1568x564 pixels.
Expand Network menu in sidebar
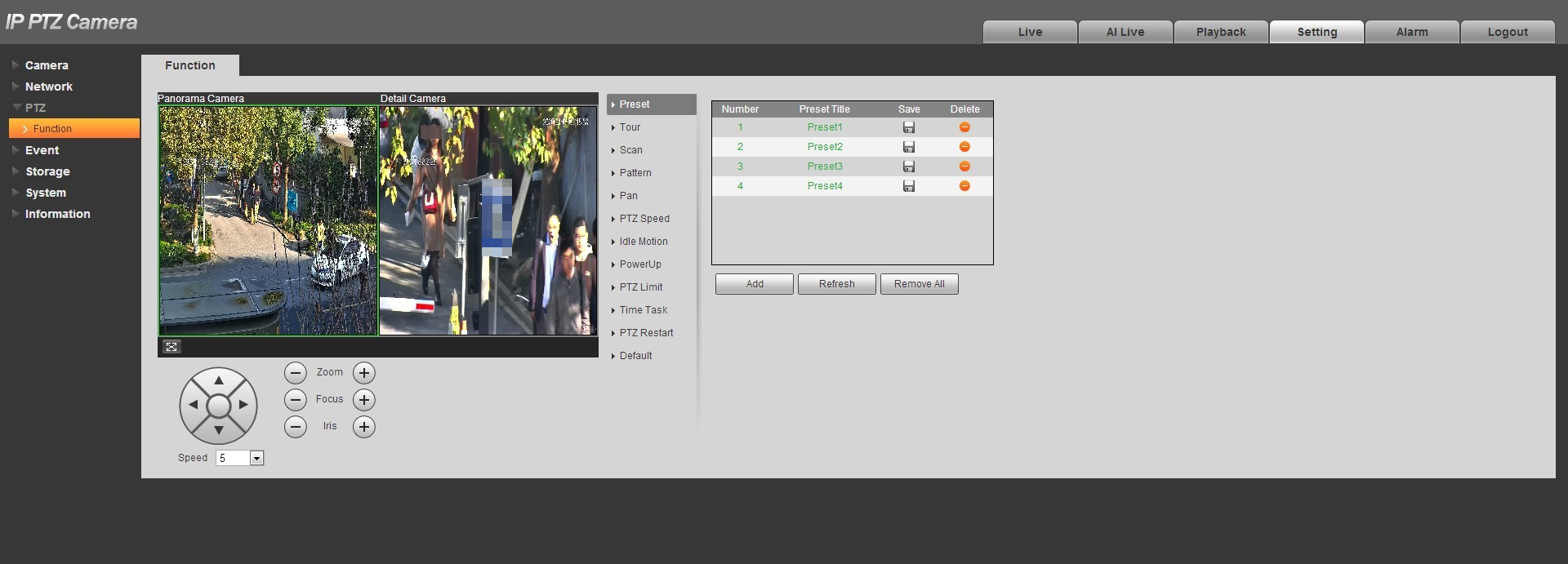48,87
